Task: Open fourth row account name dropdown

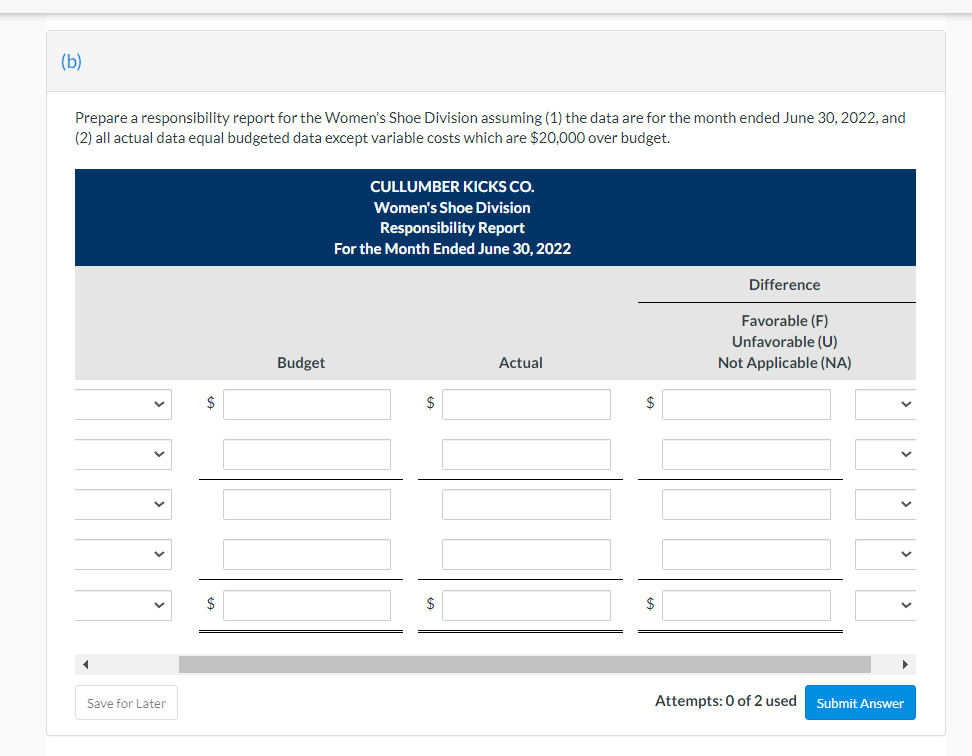Action: (x=123, y=555)
